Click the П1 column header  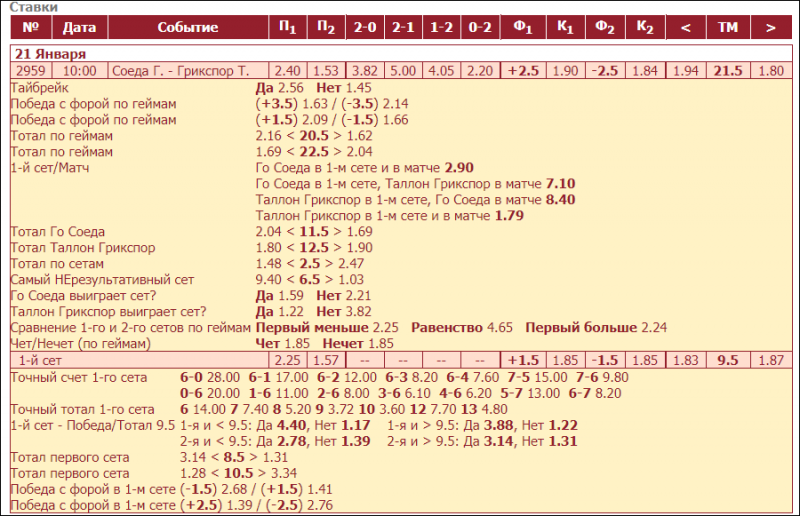click(288, 27)
